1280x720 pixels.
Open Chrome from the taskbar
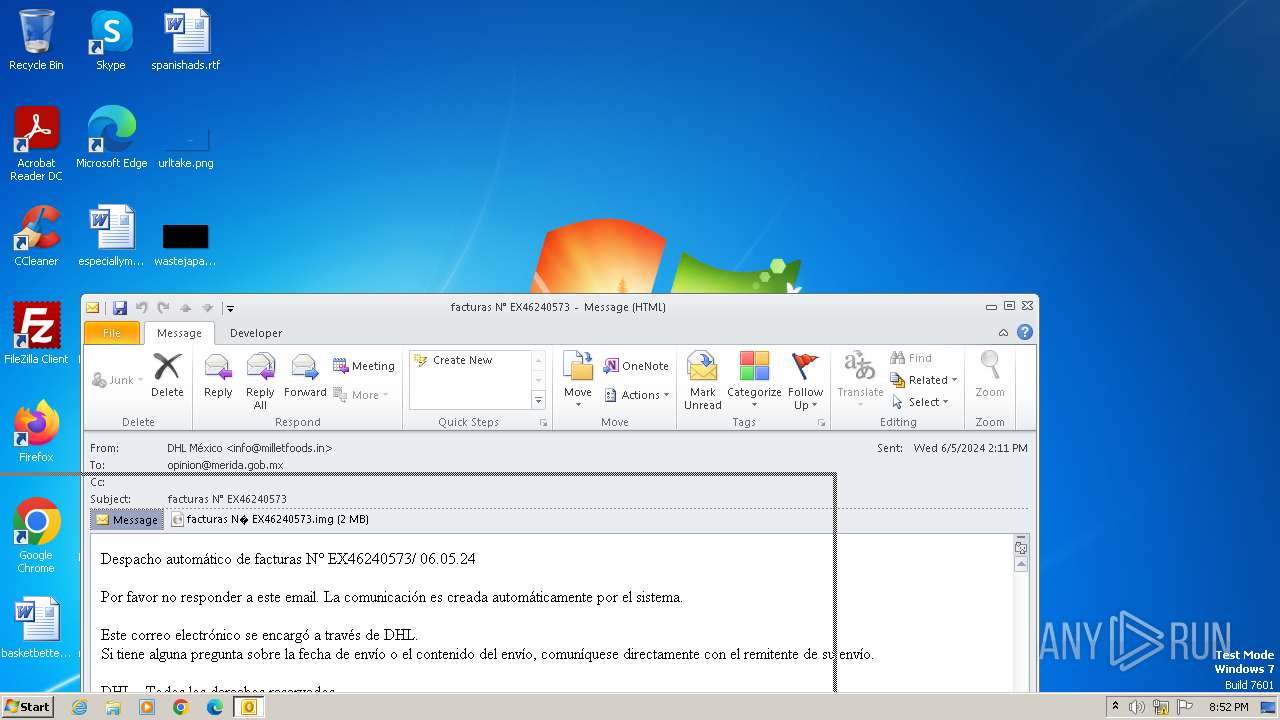click(180, 707)
